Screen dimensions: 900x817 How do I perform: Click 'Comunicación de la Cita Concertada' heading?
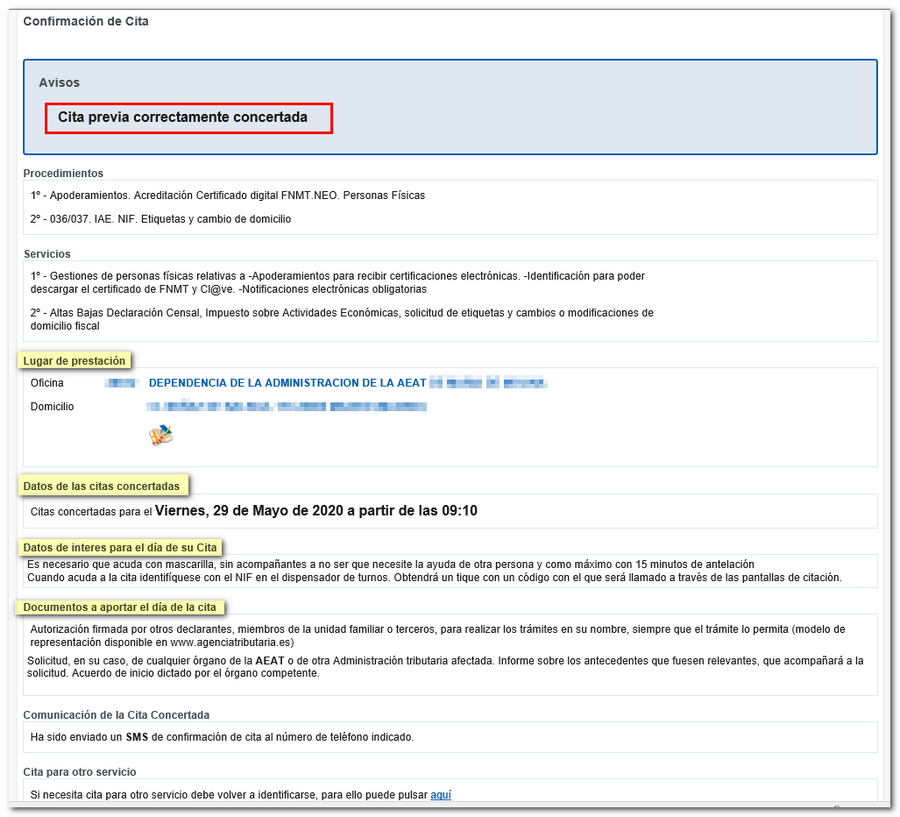(116, 715)
